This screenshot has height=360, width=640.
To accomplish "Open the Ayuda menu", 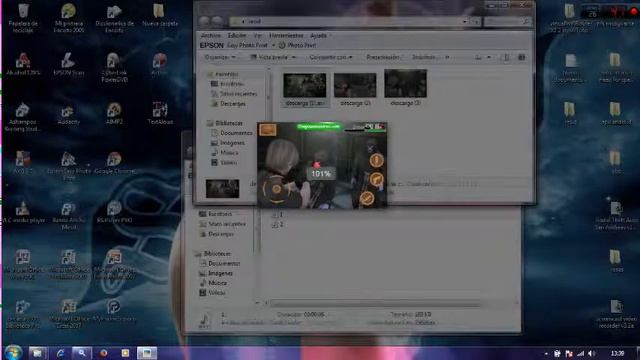I will click(318, 36).
